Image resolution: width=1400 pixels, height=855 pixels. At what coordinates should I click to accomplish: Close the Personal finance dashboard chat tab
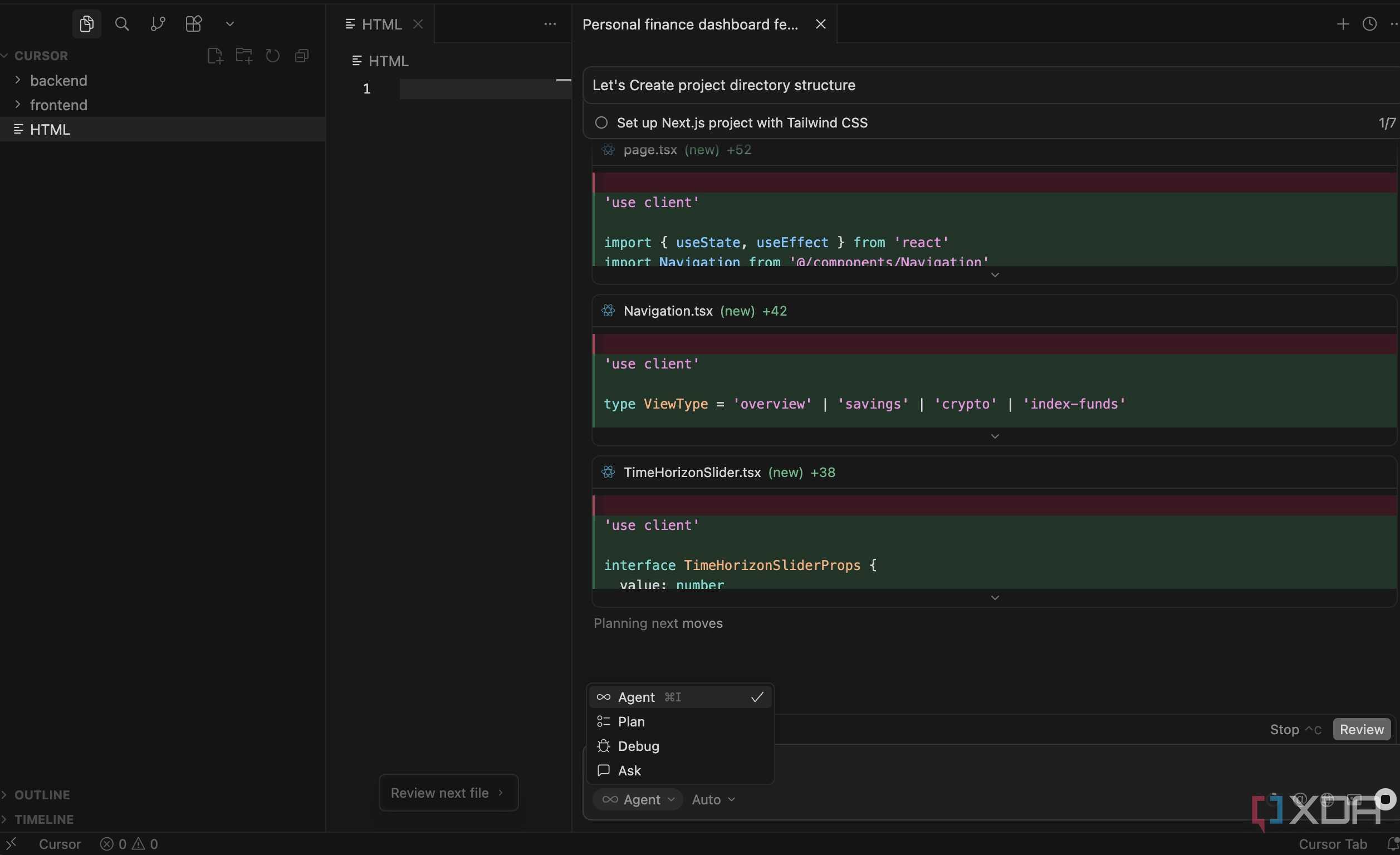pos(820,24)
